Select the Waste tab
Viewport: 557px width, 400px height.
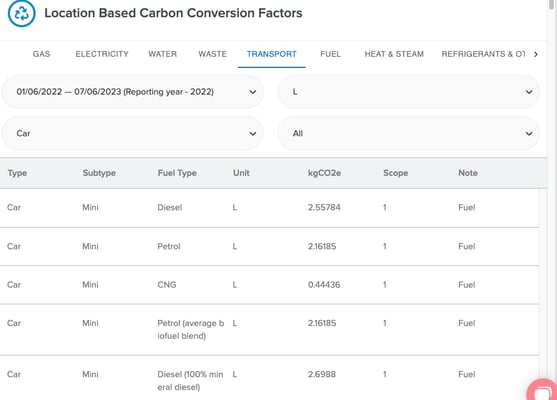212,54
